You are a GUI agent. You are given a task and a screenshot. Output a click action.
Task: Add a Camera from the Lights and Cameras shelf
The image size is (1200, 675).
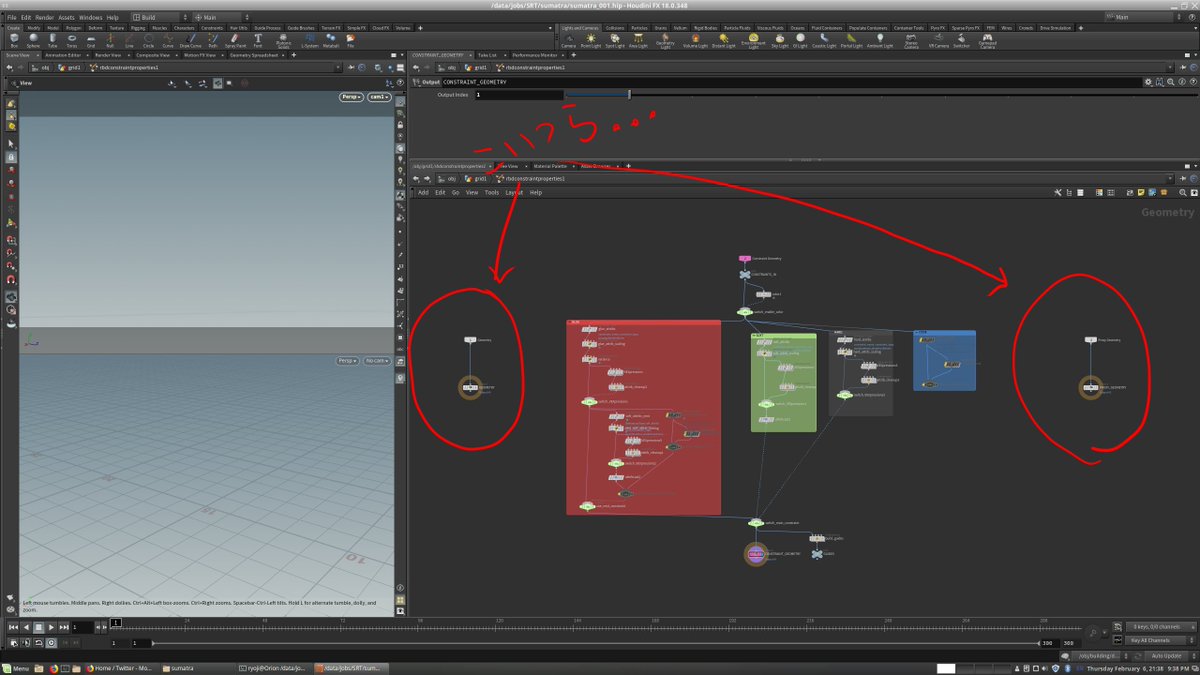568,41
